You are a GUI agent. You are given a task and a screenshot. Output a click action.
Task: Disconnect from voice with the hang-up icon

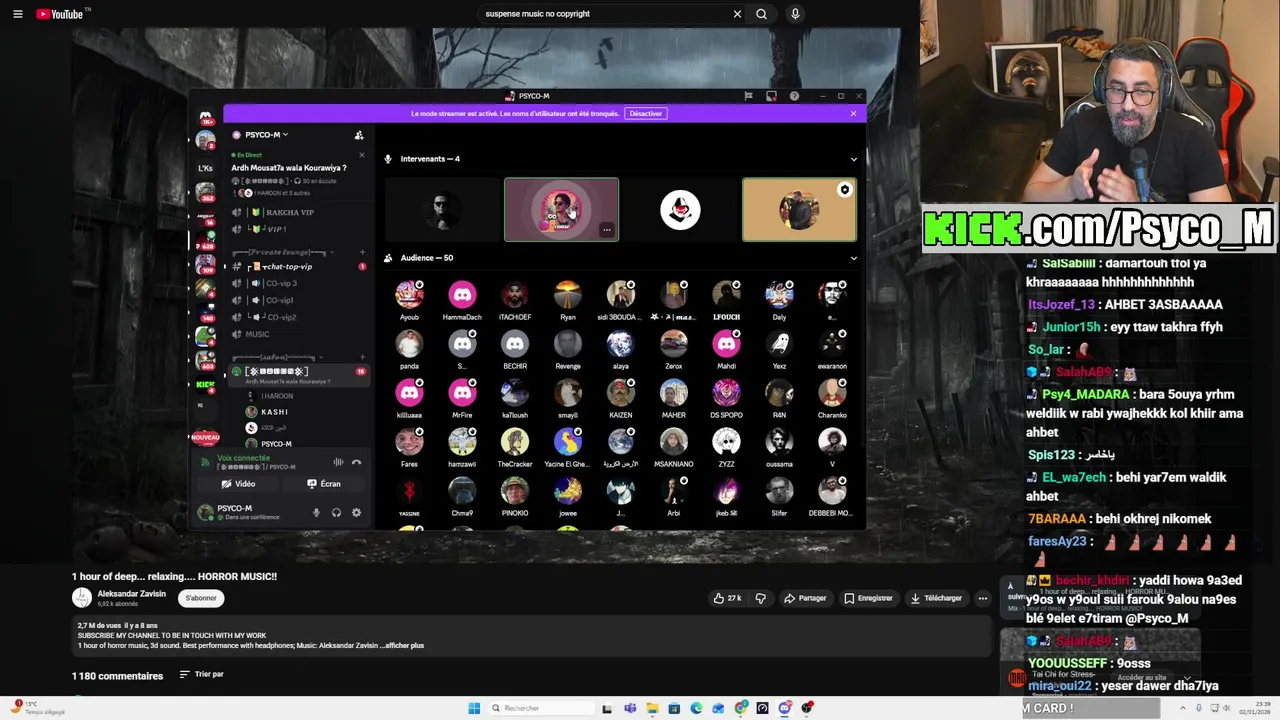click(356, 462)
